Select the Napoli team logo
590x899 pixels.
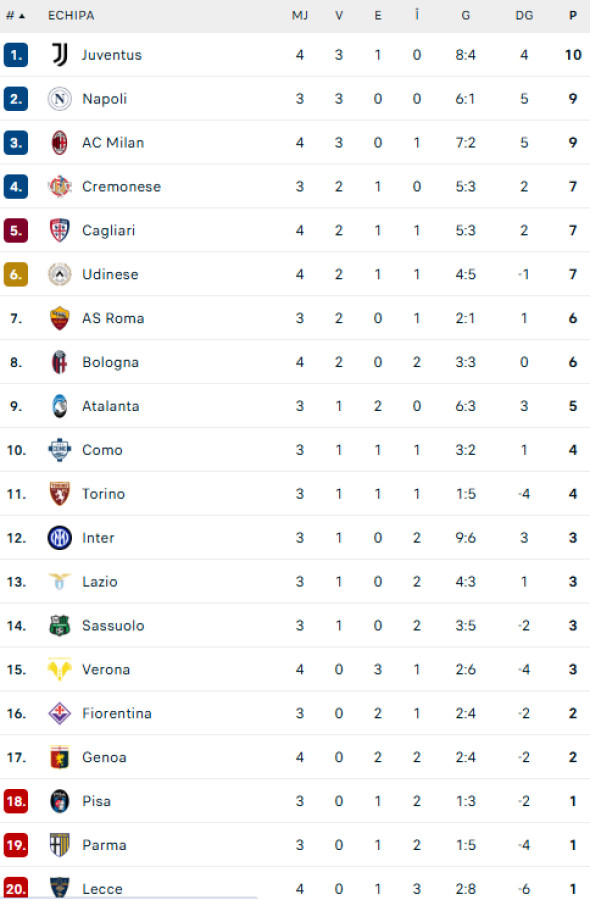tap(57, 99)
